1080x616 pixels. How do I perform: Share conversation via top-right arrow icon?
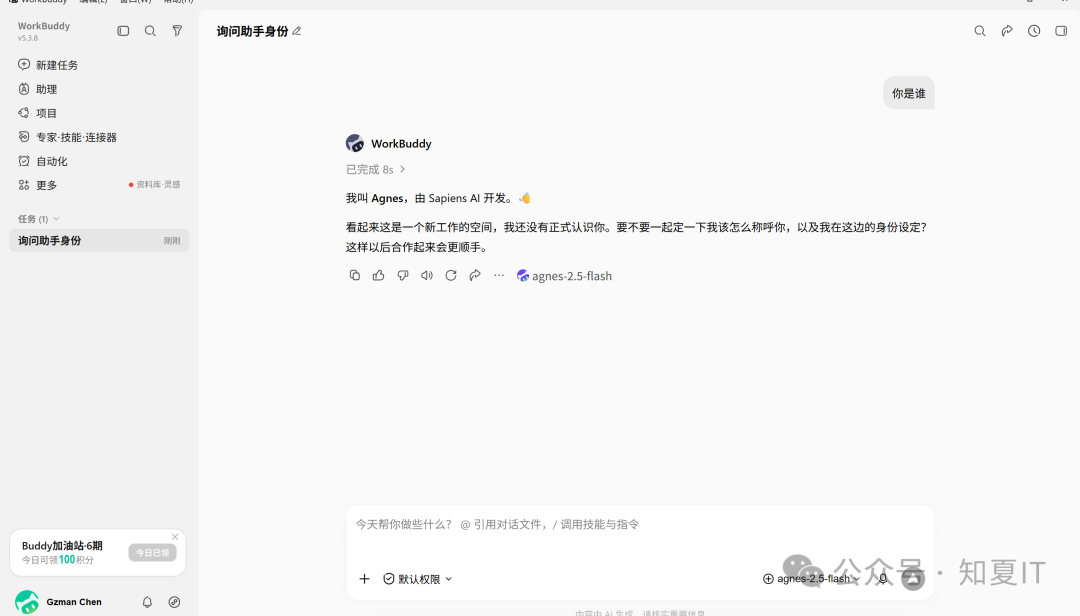coord(1007,31)
